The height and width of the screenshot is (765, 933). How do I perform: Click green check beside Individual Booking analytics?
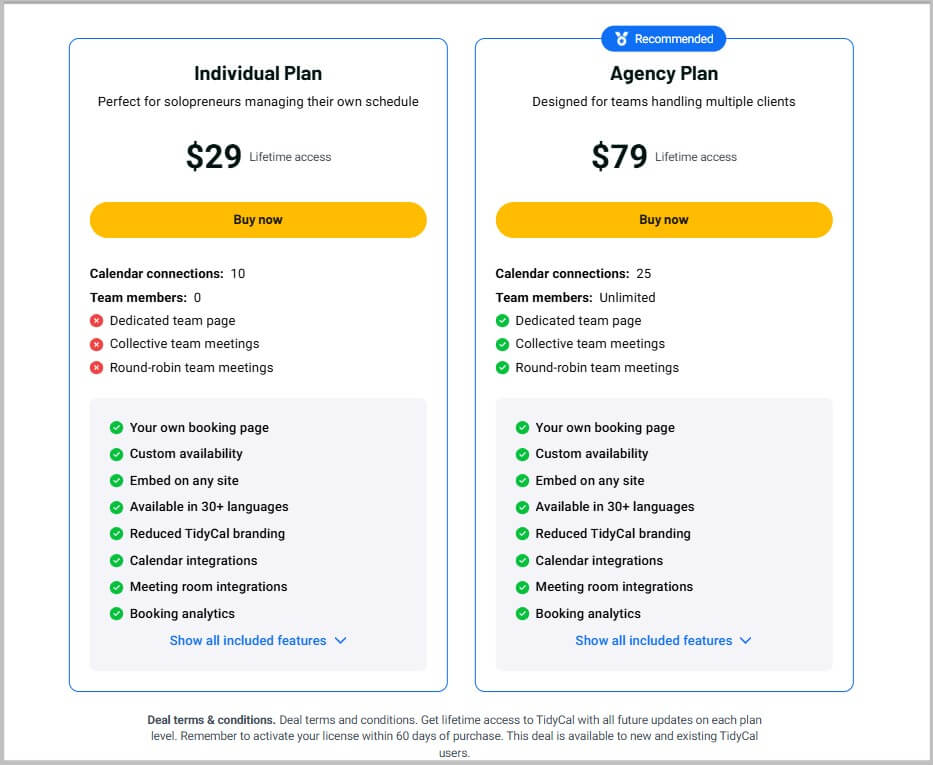[116, 614]
